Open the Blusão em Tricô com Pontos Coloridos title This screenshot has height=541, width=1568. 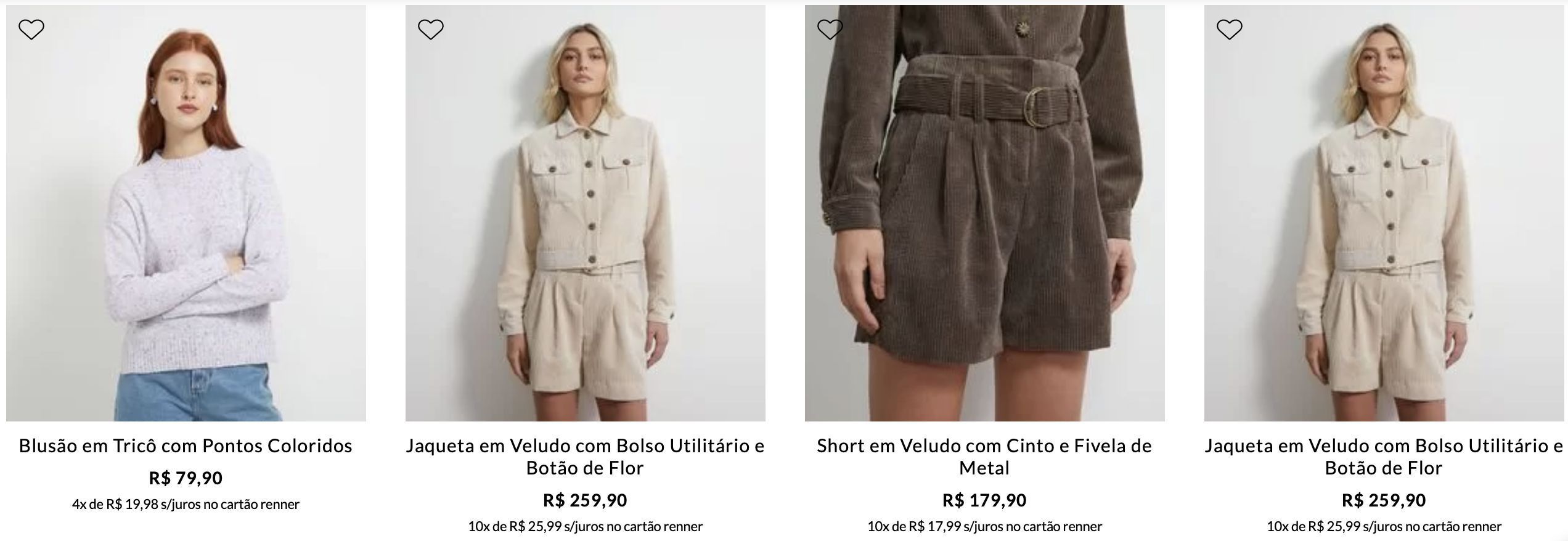186,445
